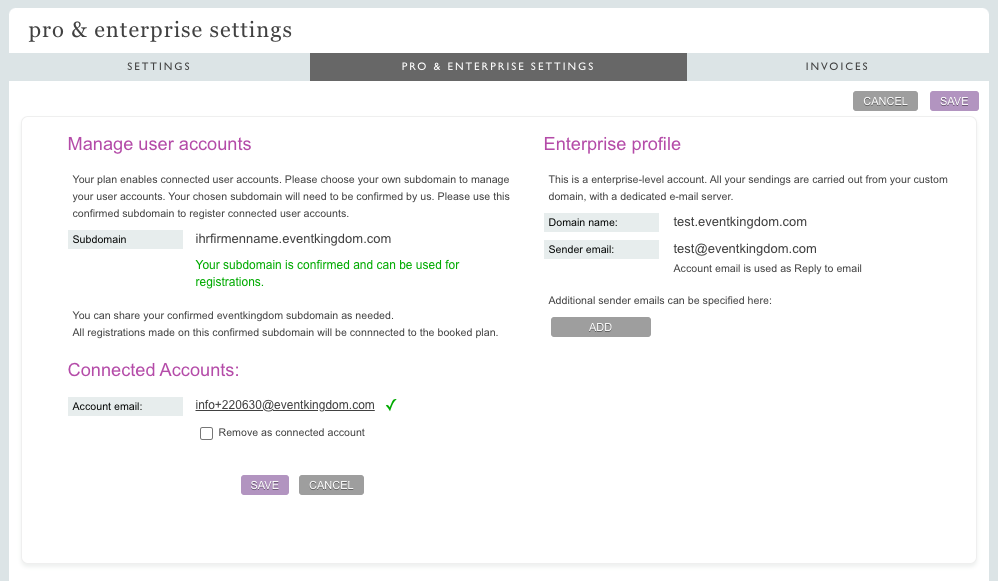Click the Domain name field label
This screenshot has height=581, width=998.
(x=583, y=222)
